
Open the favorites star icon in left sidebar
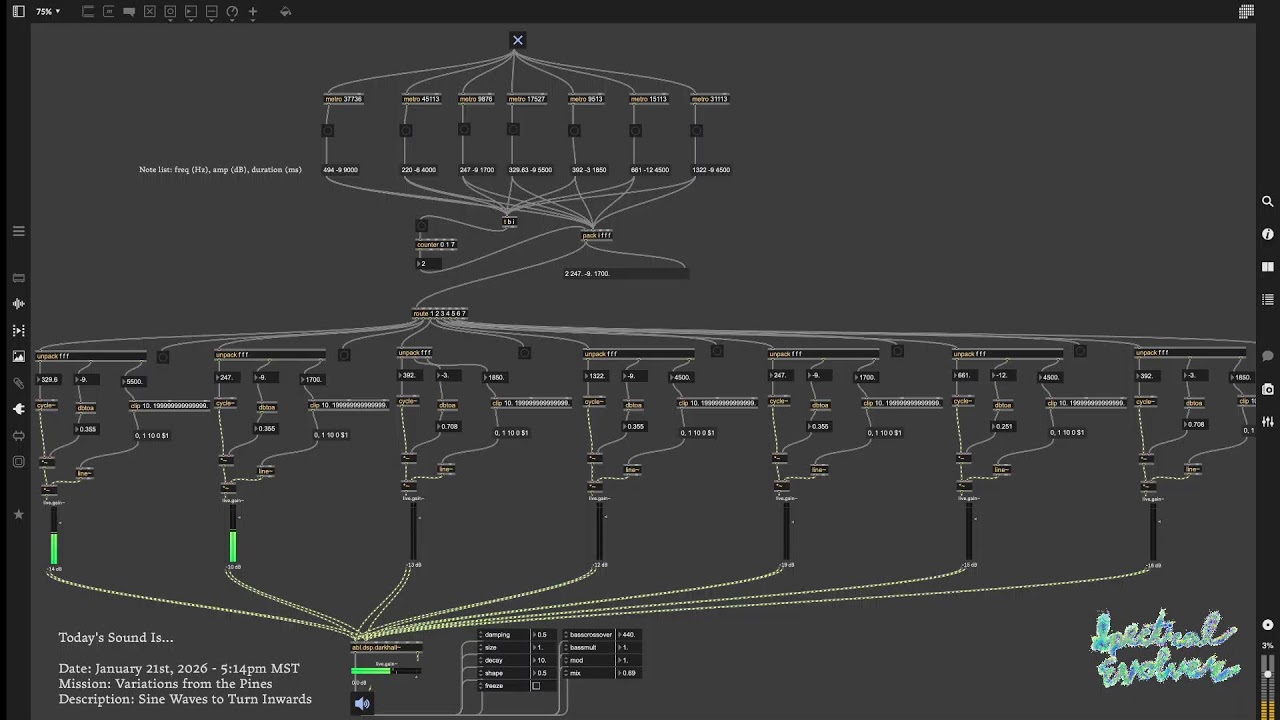click(x=18, y=514)
